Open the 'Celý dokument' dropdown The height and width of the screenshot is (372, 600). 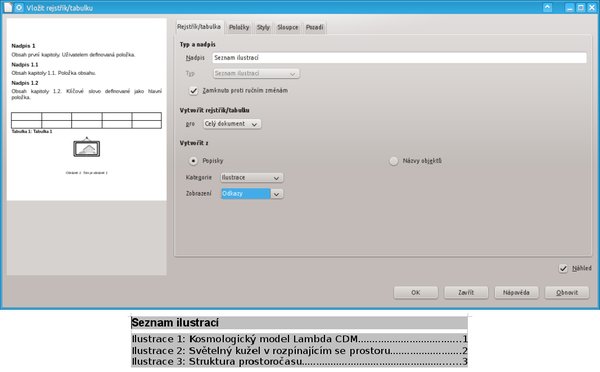(x=232, y=124)
